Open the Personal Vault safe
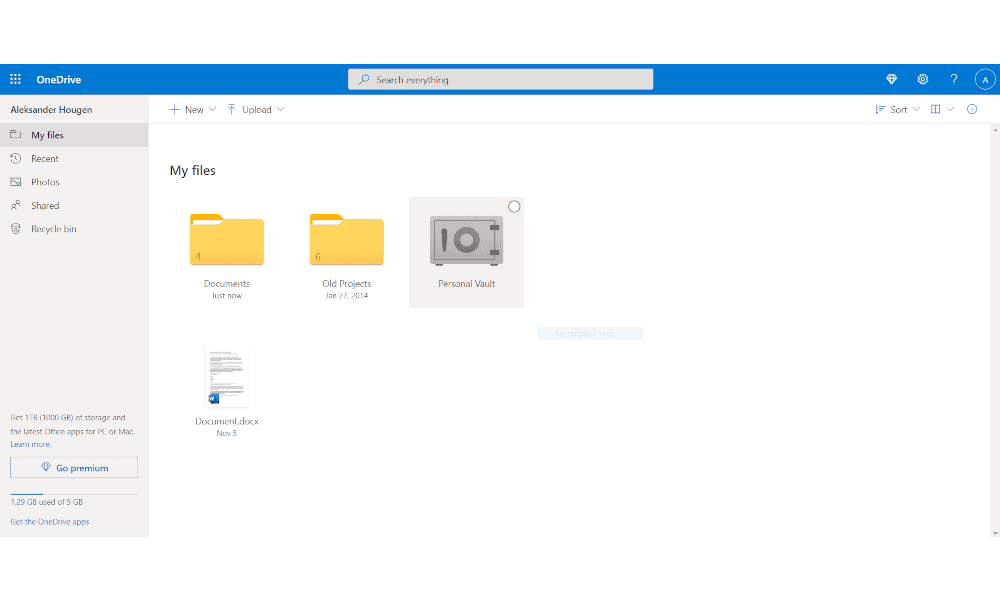Viewport: 1000px width, 600px height. [466, 242]
